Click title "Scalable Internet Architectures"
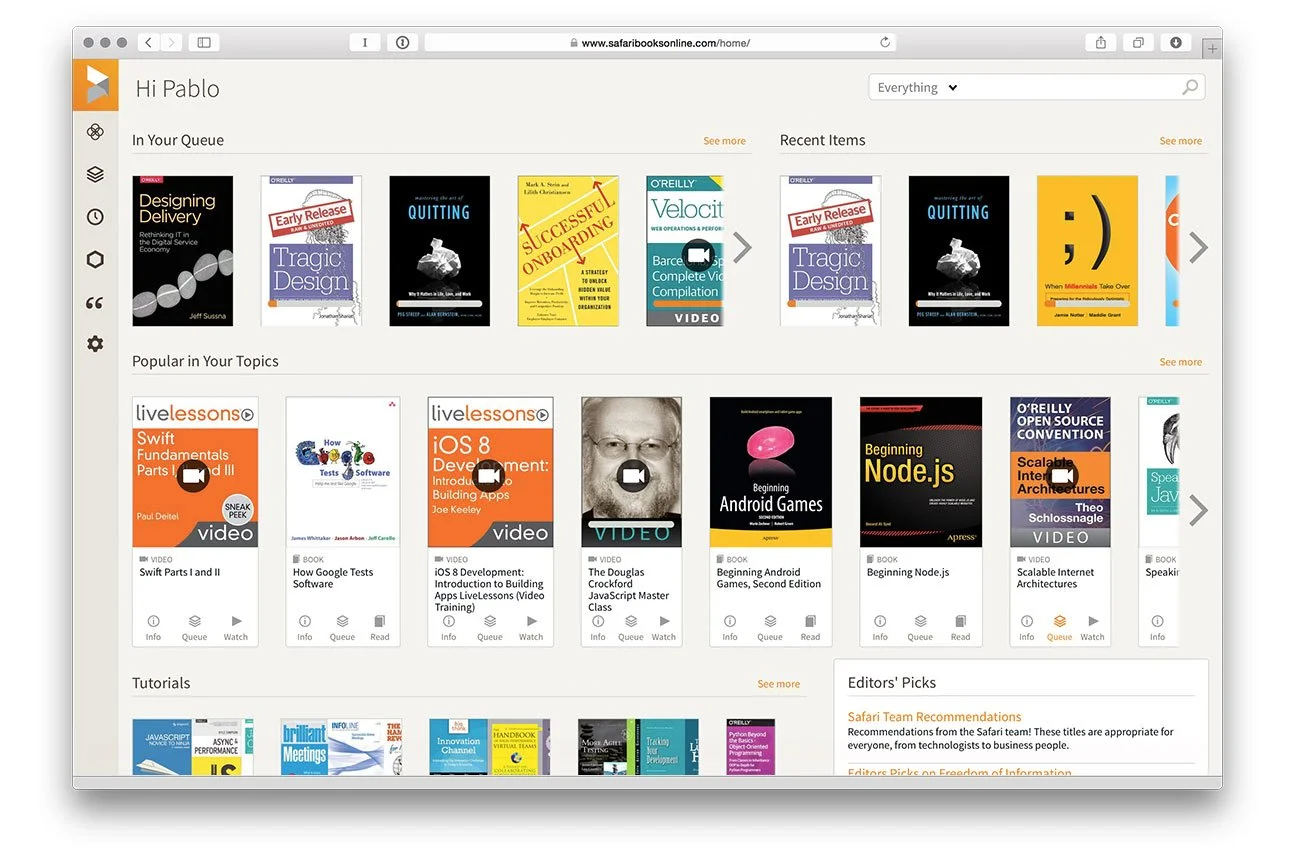This screenshot has height=856, width=1296. click(x=1055, y=578)
